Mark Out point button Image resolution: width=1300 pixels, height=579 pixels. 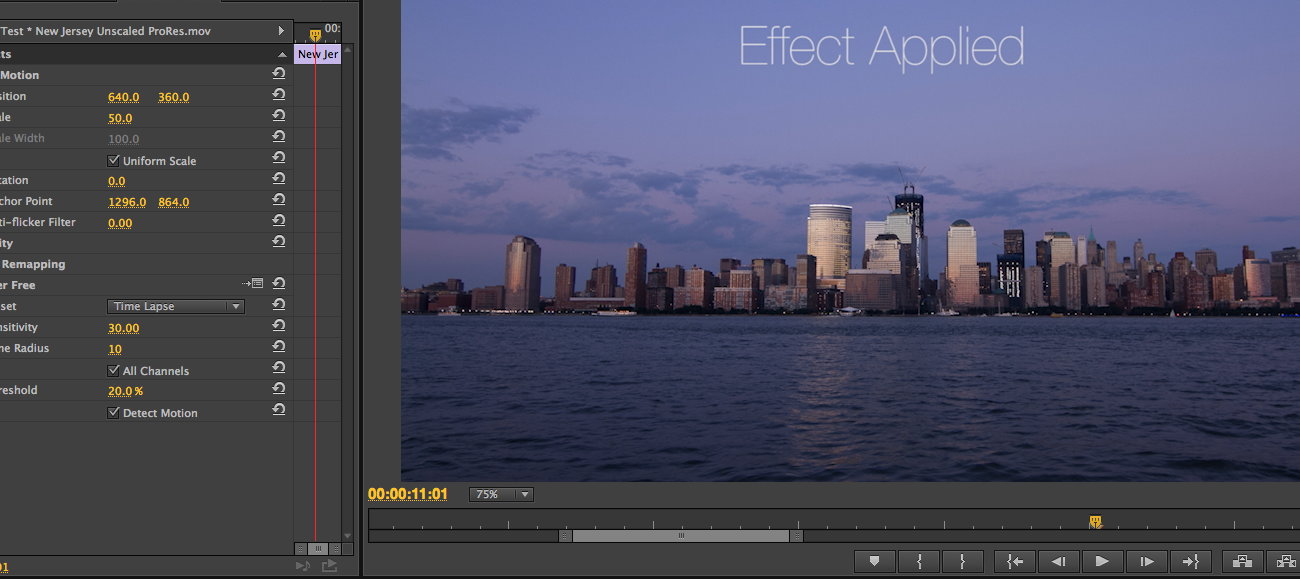tap(962, 562)
